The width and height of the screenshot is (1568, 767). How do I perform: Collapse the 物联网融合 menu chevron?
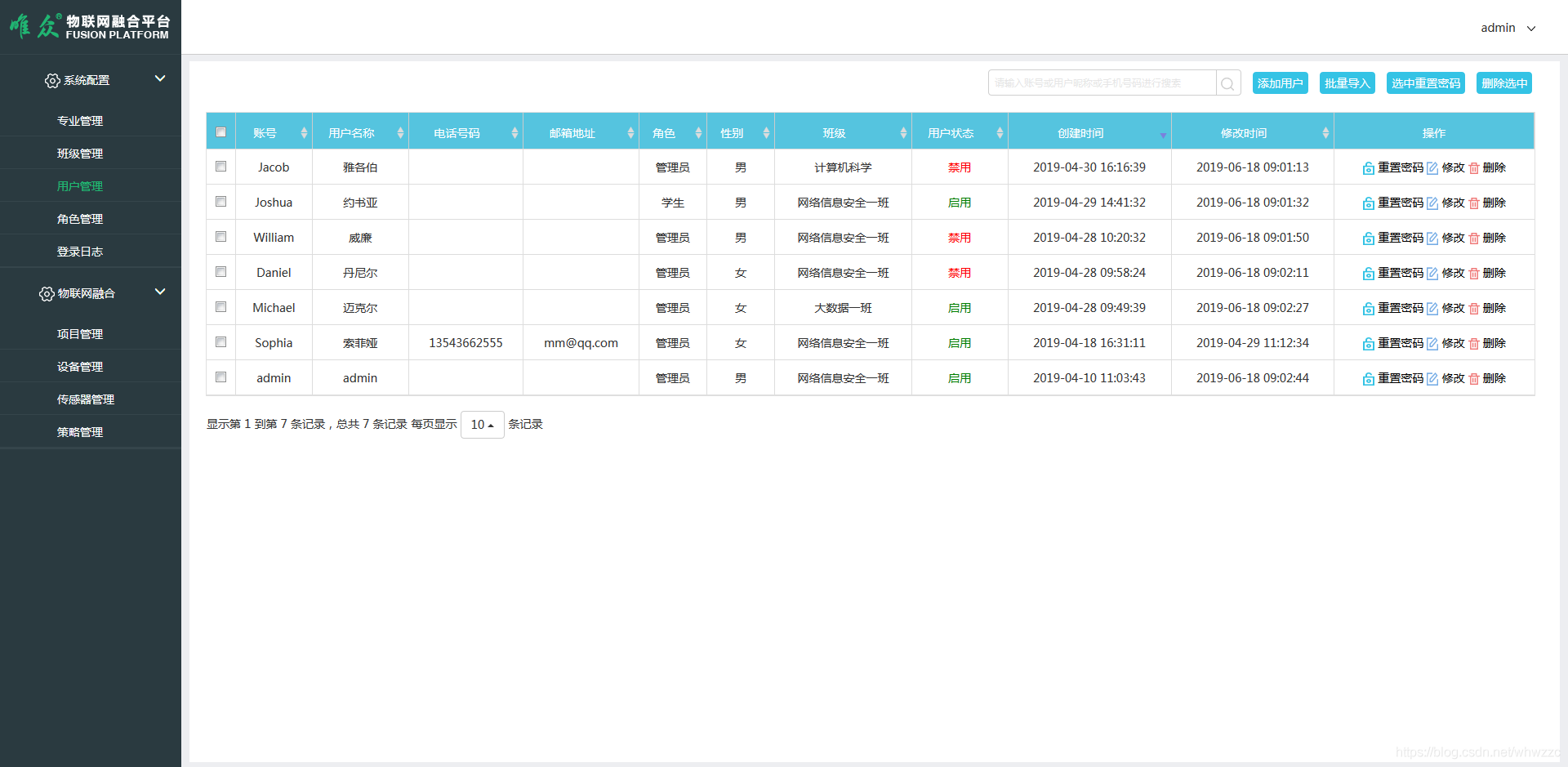tap(160, 292)
